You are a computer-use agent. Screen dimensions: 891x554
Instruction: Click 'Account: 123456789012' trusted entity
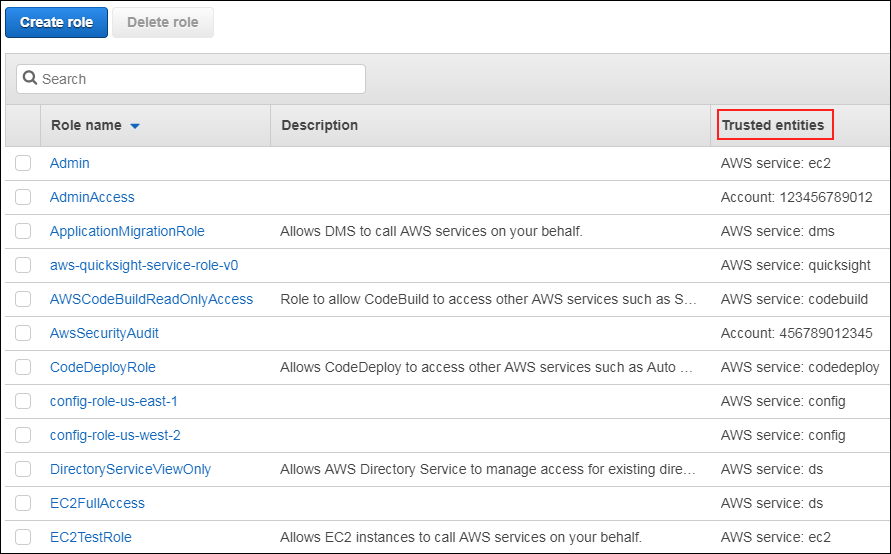pos(796,197)
